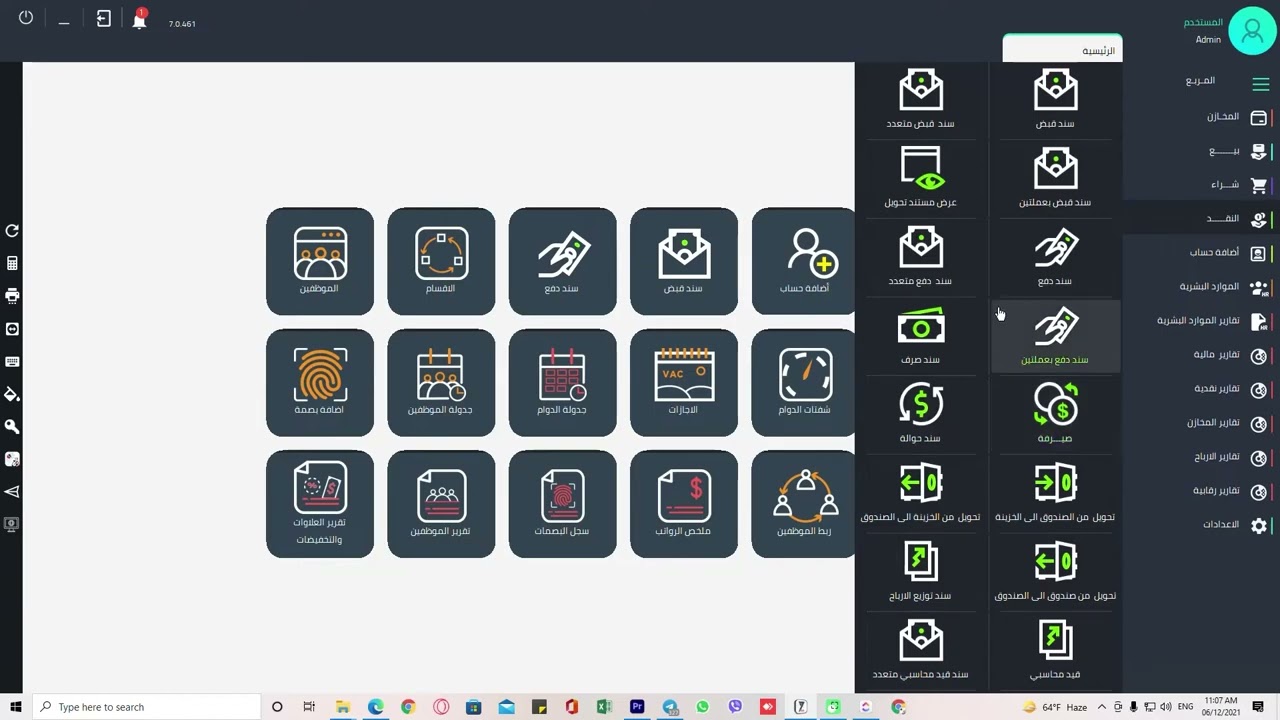Screen dimensions: 1280x720
Task: Open تحويل من الصندوق الى الخزينة
Action: pos(1055,494)
